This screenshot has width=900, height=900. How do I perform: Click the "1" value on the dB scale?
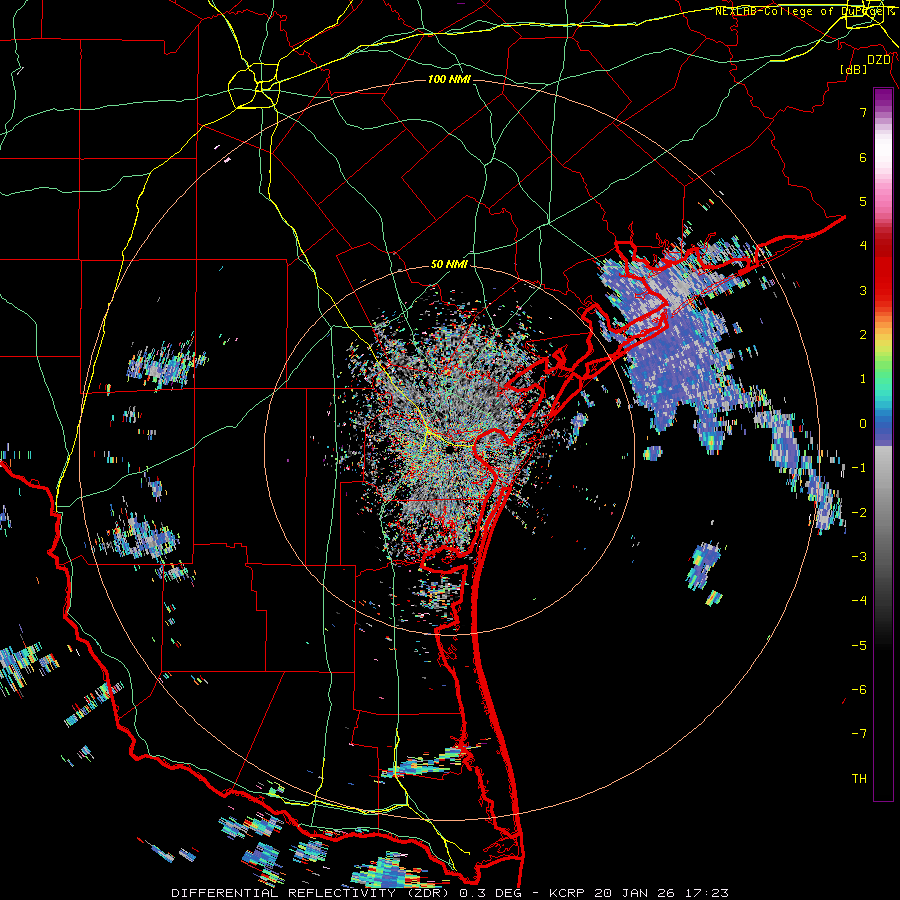click(x=863, y=379)
